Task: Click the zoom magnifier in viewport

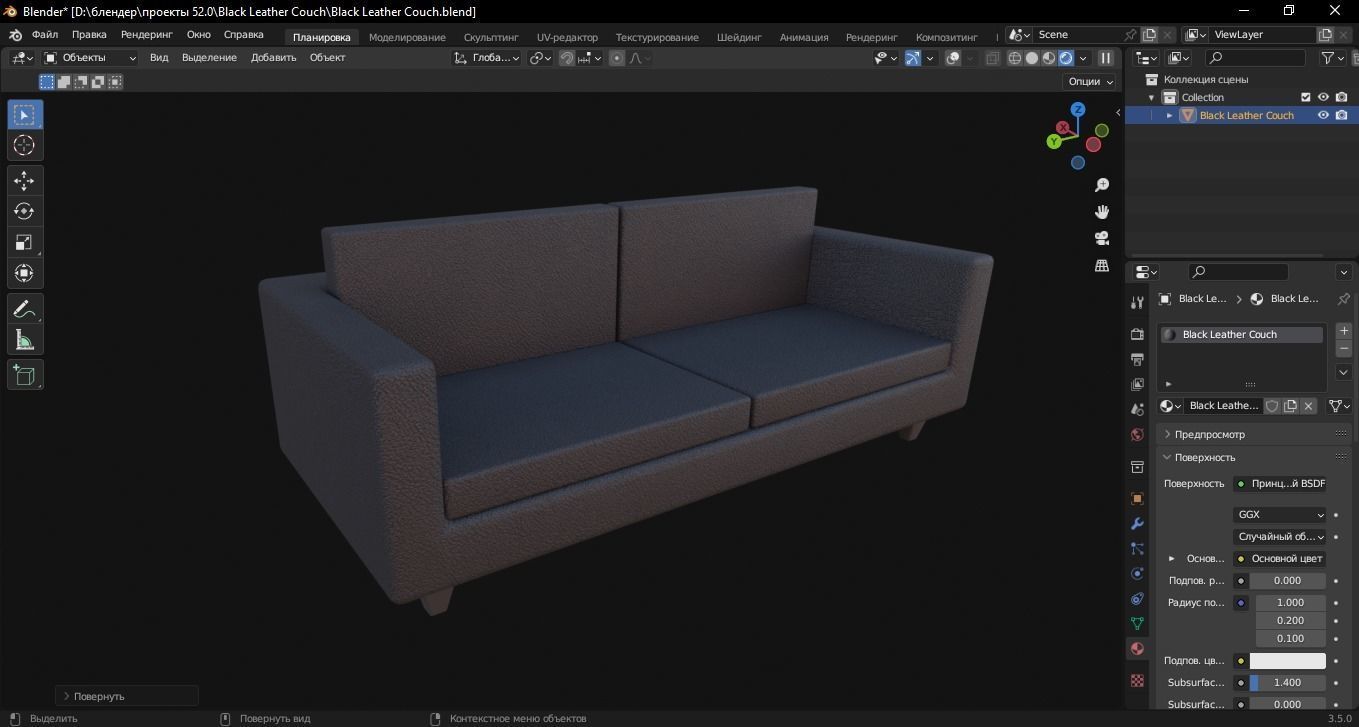Action: point(1102,185)
